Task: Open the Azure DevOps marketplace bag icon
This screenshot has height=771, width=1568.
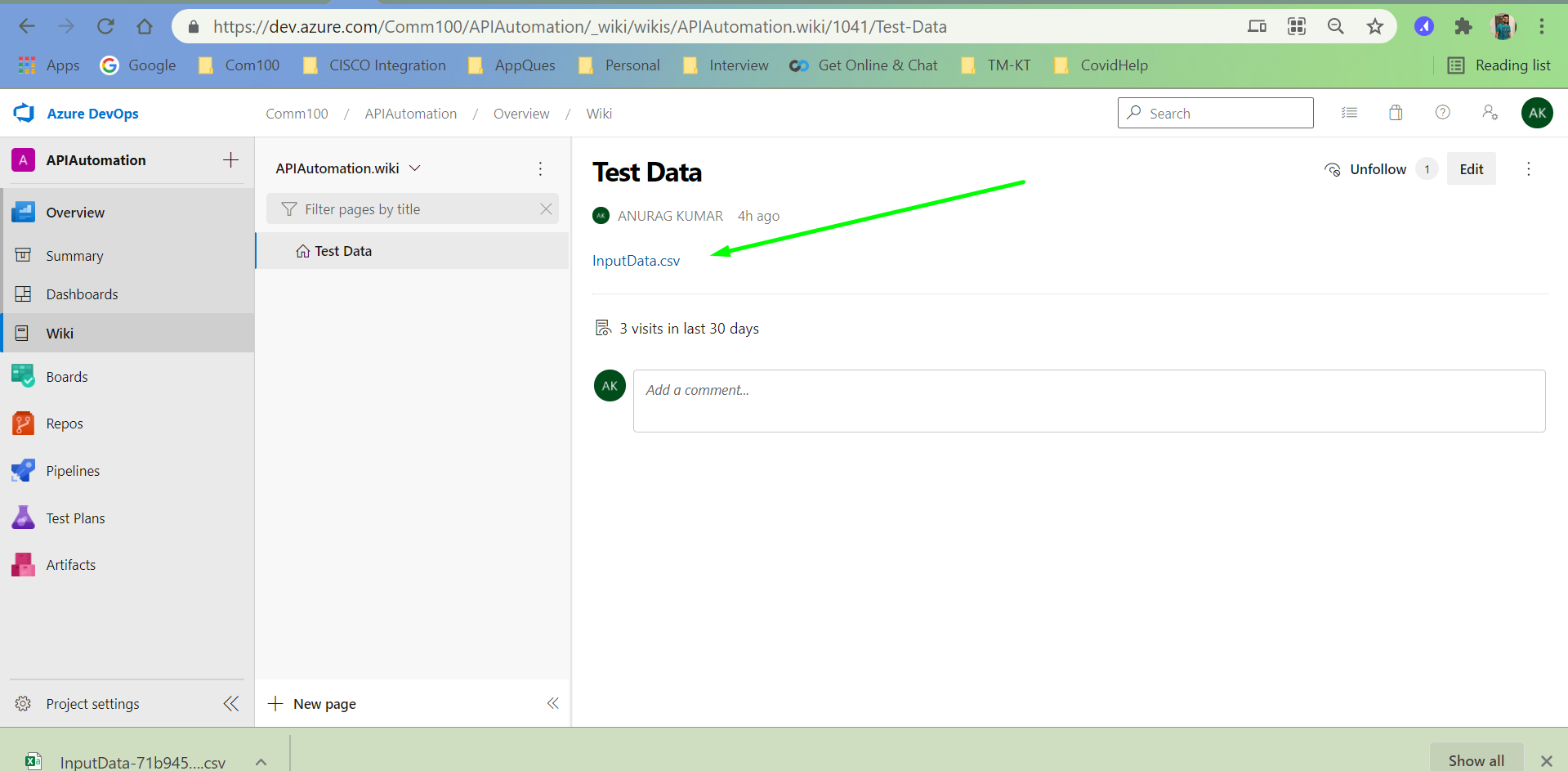Action: (1395, 112)
